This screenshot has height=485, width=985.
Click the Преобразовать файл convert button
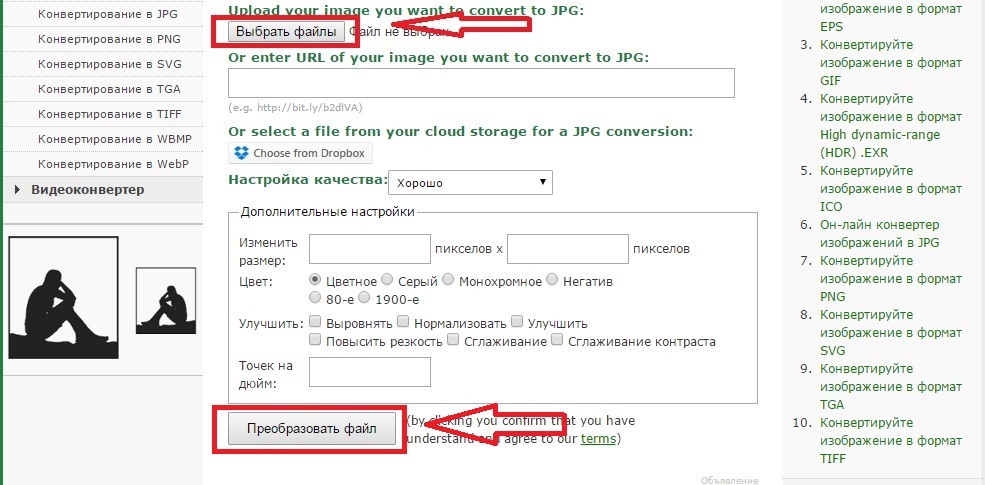point(313,429)
